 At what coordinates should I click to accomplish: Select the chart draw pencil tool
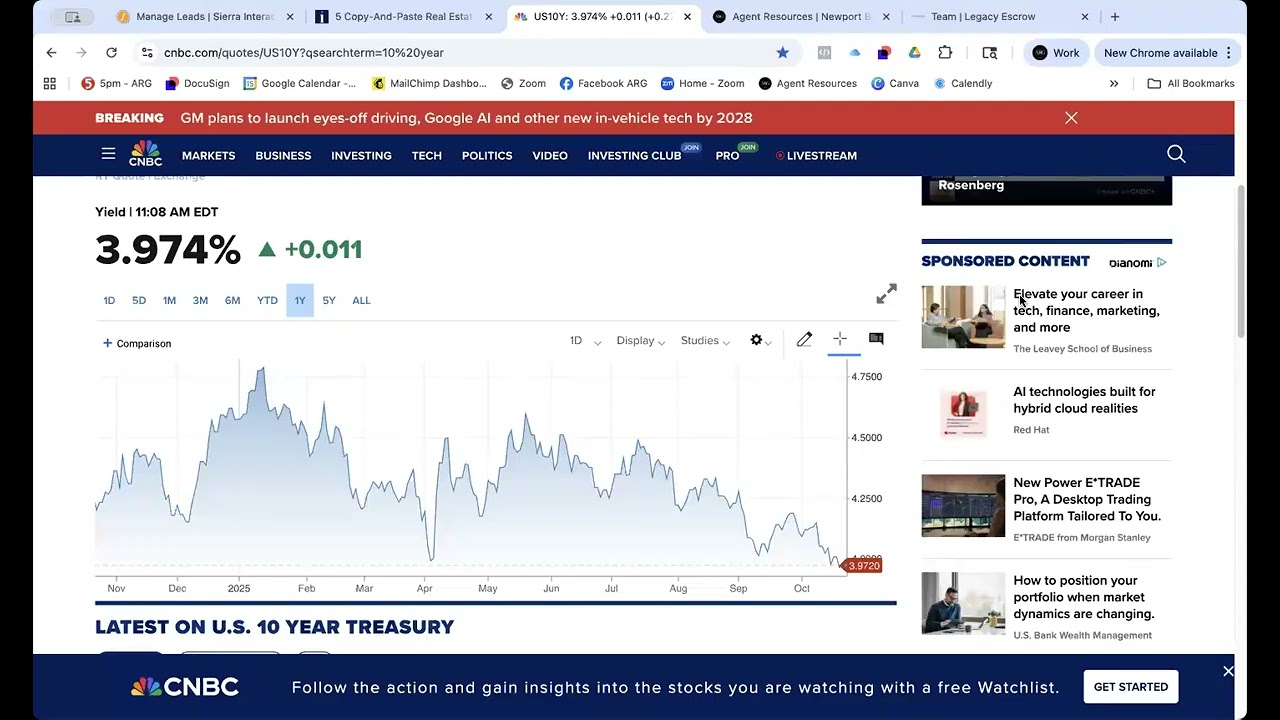pos(804,340)
